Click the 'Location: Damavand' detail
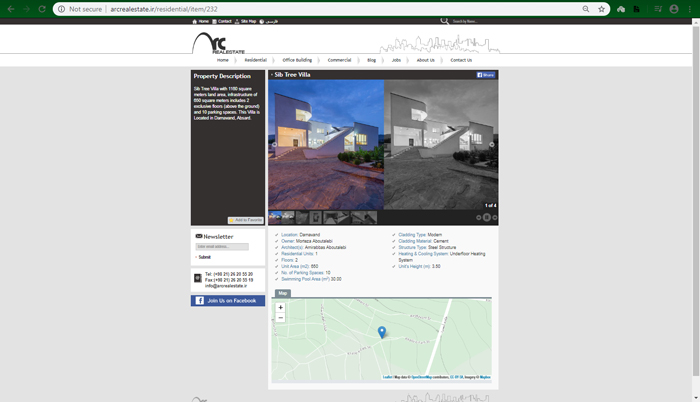 300,234
